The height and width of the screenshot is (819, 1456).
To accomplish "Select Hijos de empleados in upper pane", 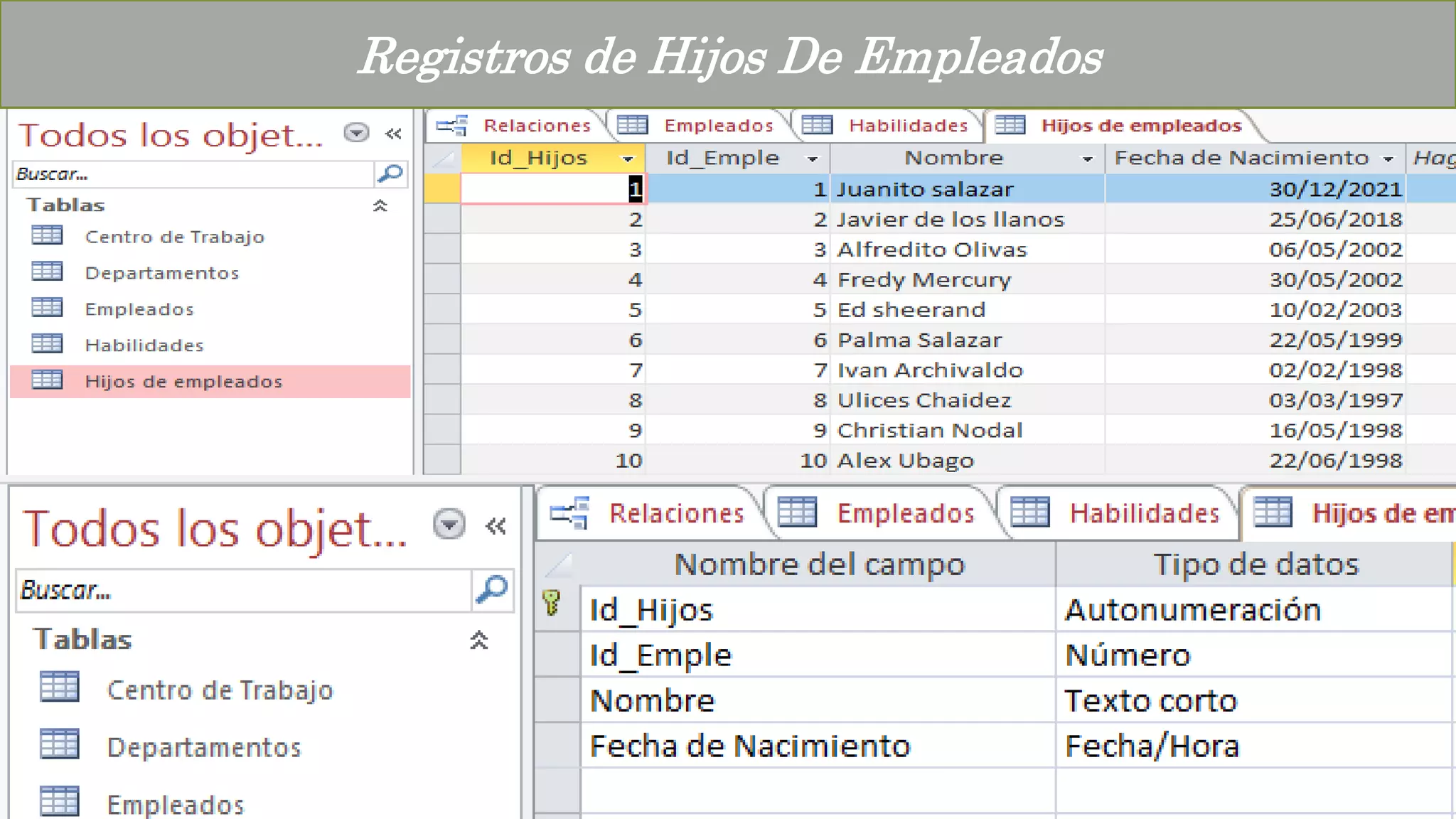I will [210, 381].
